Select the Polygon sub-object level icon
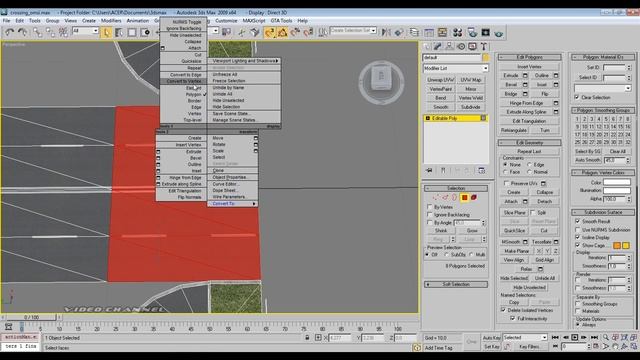The image size is (640, 360). point(464,198)
